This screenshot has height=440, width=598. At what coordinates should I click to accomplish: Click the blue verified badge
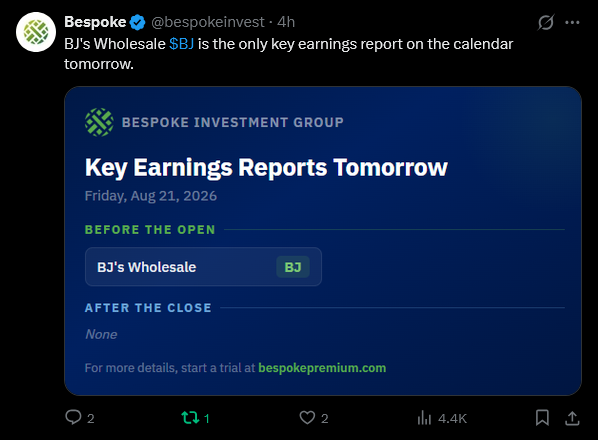(x=137, y=22)
